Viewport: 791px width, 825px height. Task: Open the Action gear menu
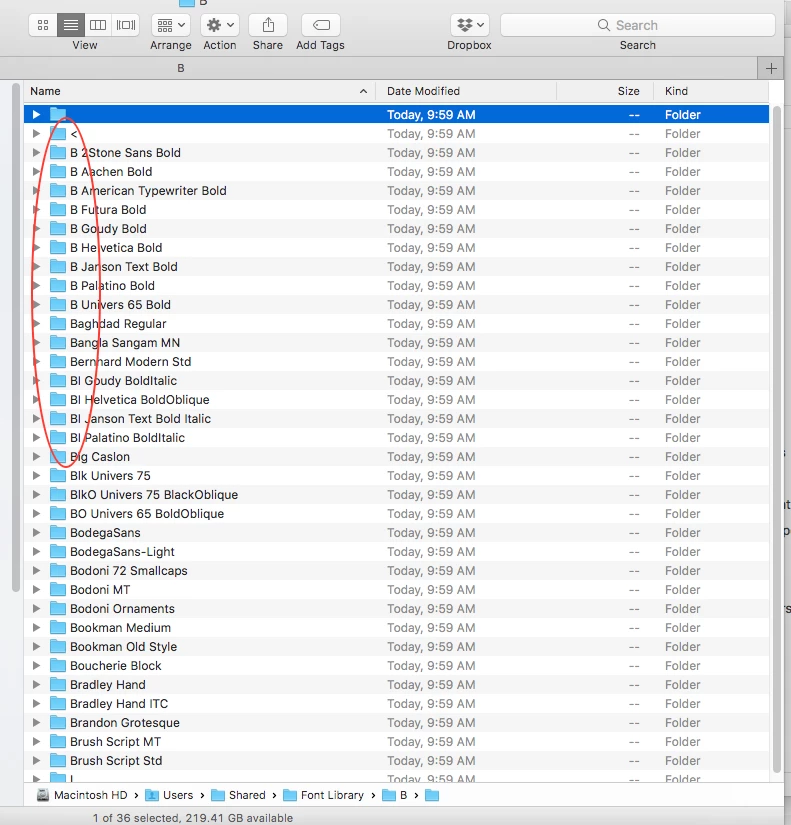click(219, 25)
